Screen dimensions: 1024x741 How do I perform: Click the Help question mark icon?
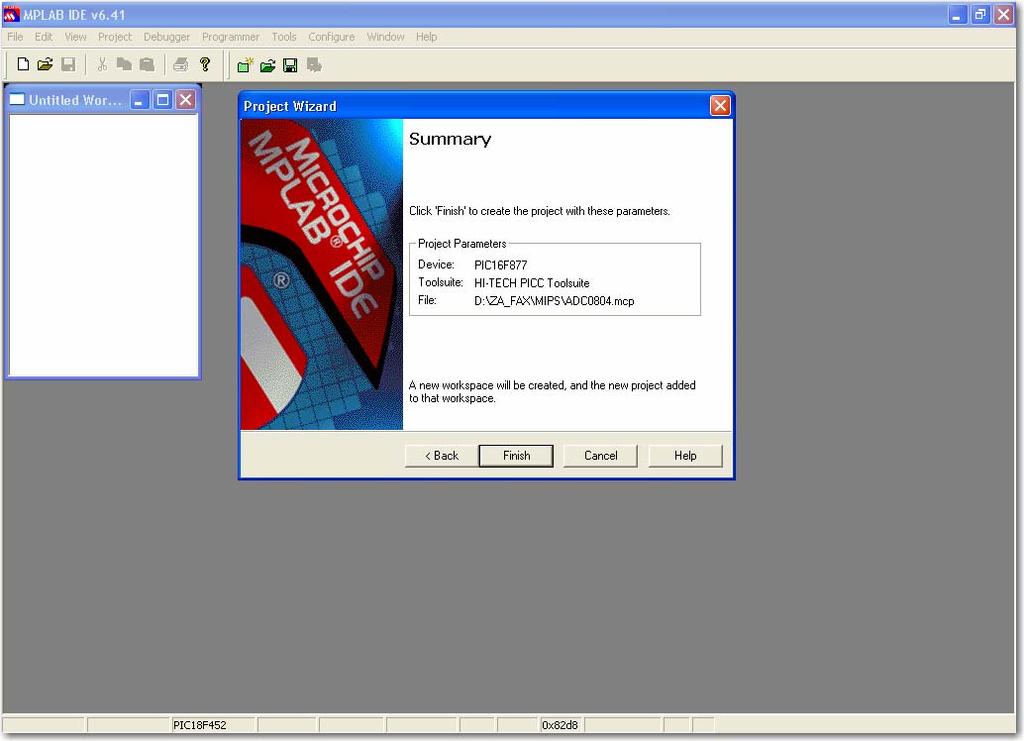[x=204, y=64]
